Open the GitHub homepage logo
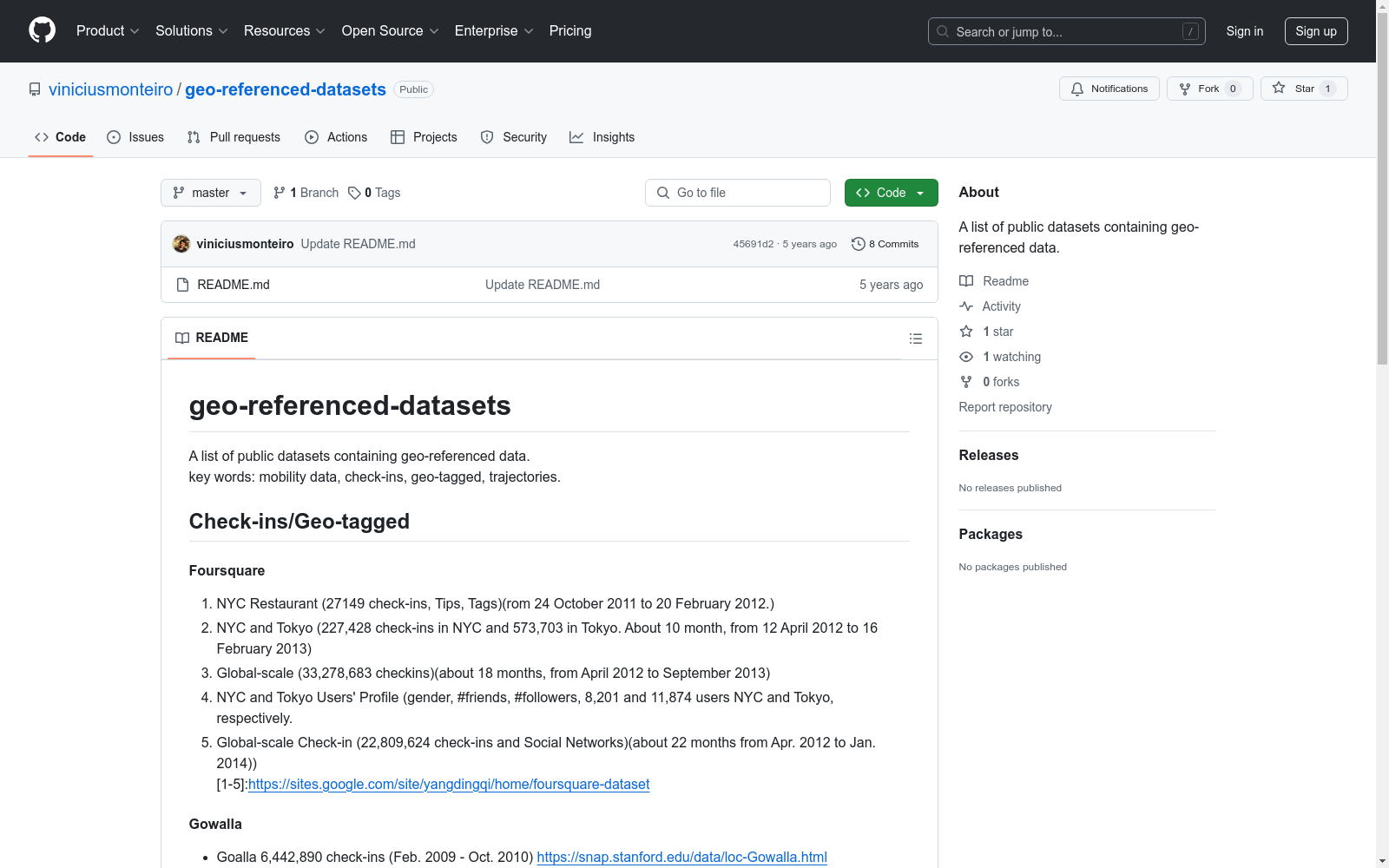This screenshot has width=1389, height=868. (42, 30)
